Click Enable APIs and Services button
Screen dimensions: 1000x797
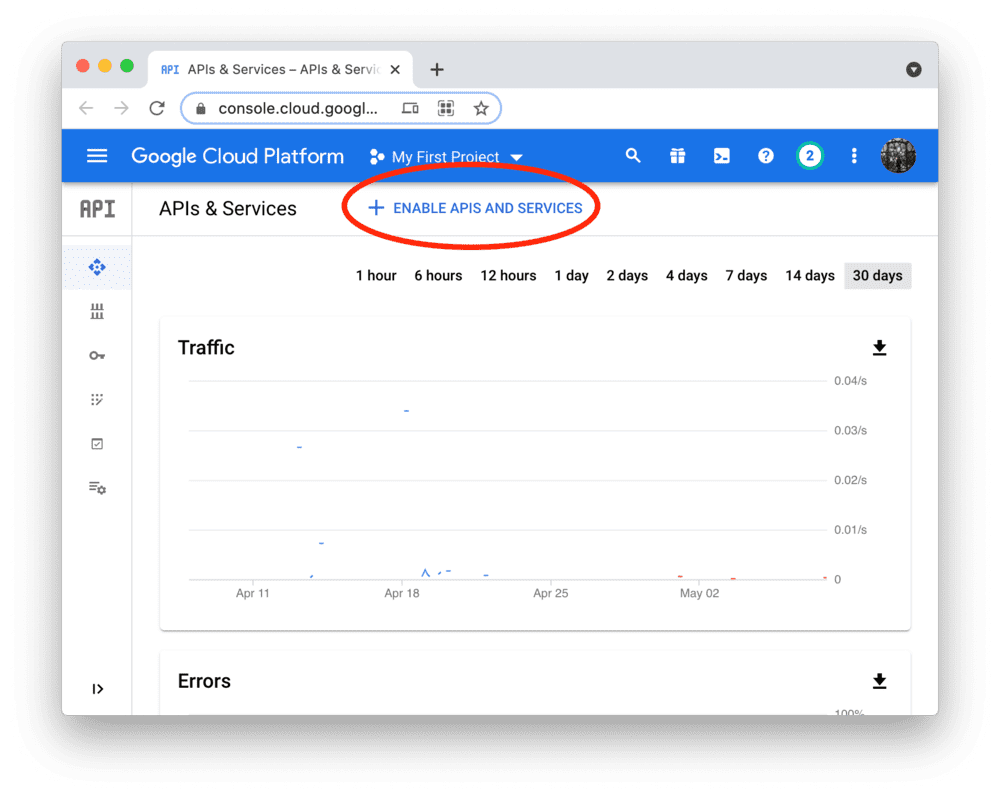[x=475, y=208]
